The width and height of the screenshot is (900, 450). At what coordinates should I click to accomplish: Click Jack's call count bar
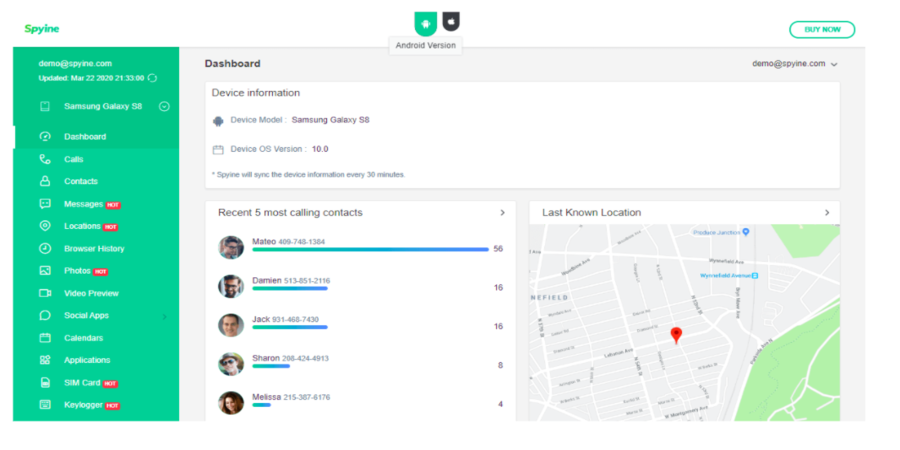pyautogui.click(x=290, y=327)
